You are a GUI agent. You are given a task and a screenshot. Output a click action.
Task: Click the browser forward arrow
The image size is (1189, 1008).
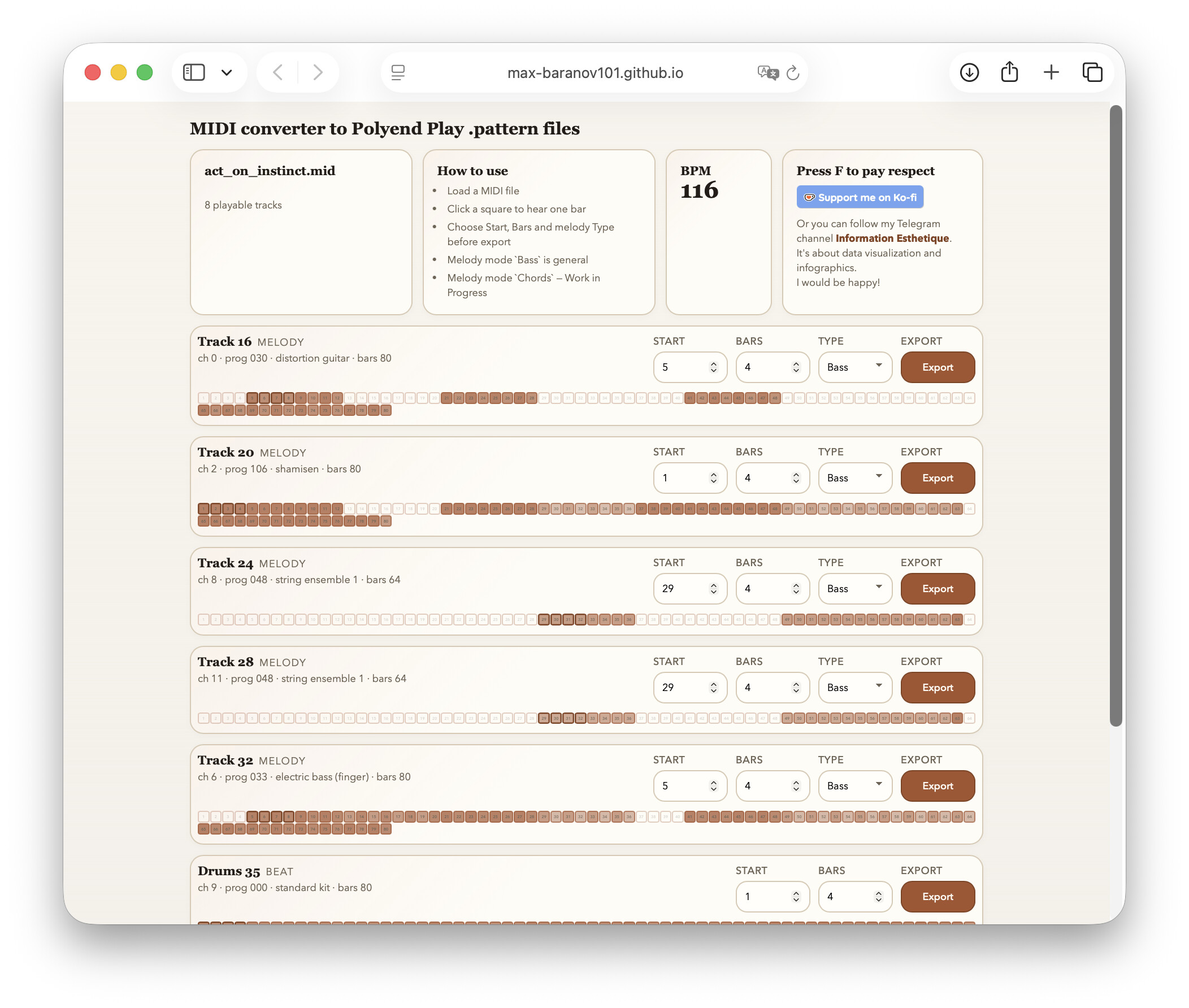pyautogui.click(x=318, y=72)
